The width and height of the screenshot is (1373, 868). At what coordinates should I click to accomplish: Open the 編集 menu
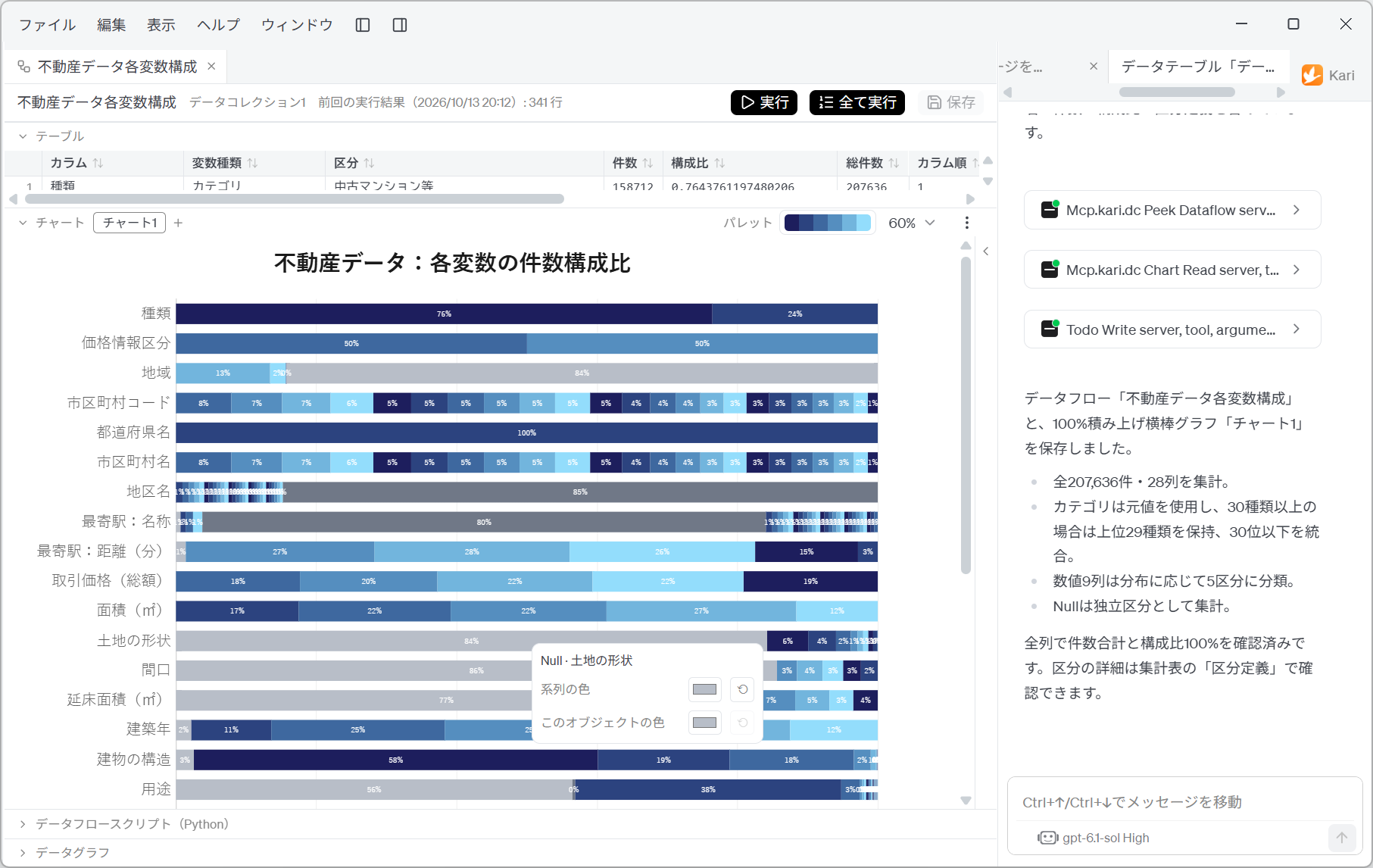[111, 25]
